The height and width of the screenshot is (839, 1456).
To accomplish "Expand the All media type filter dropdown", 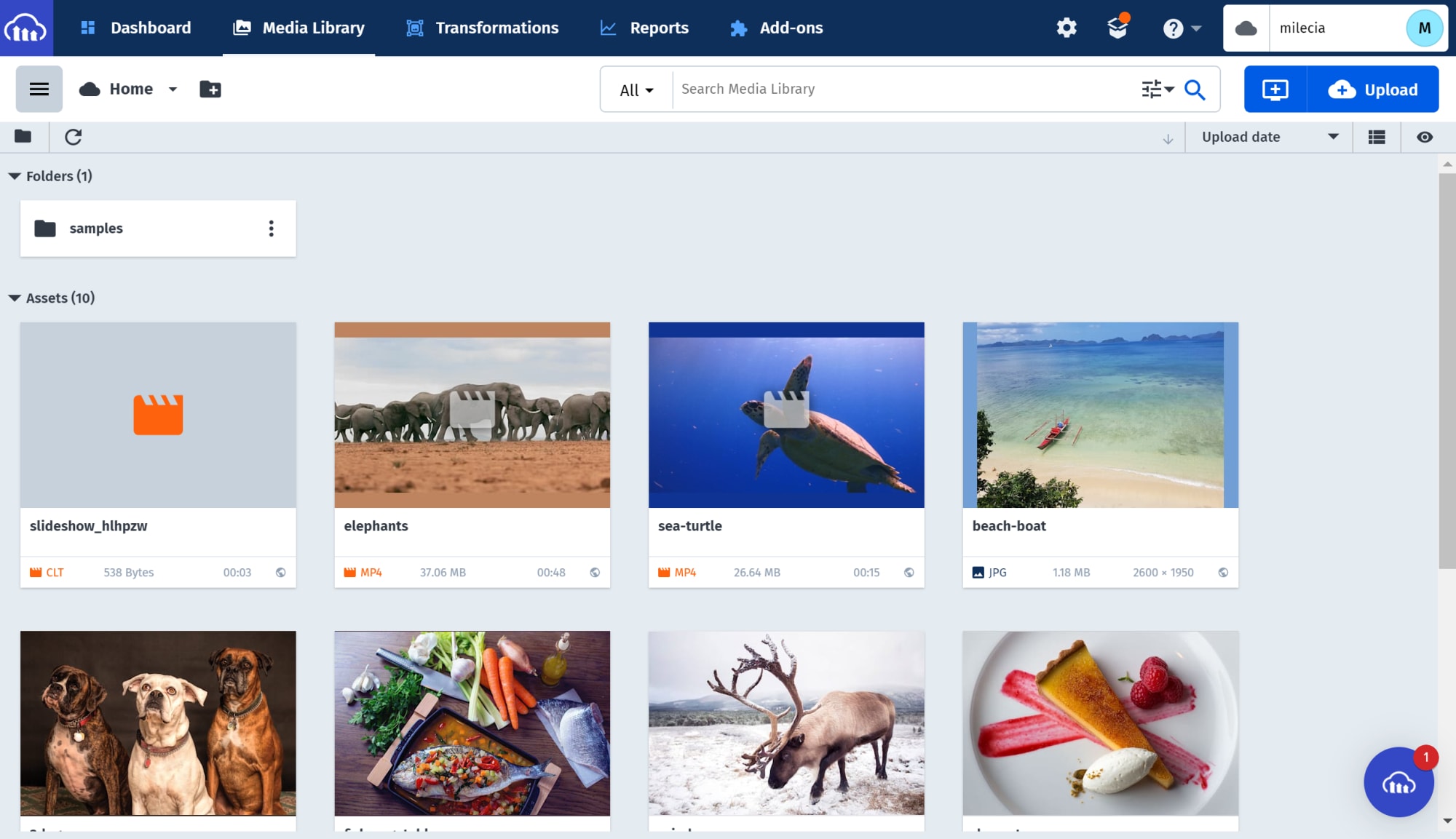I will pyautogui.click(x=636, y=89).
